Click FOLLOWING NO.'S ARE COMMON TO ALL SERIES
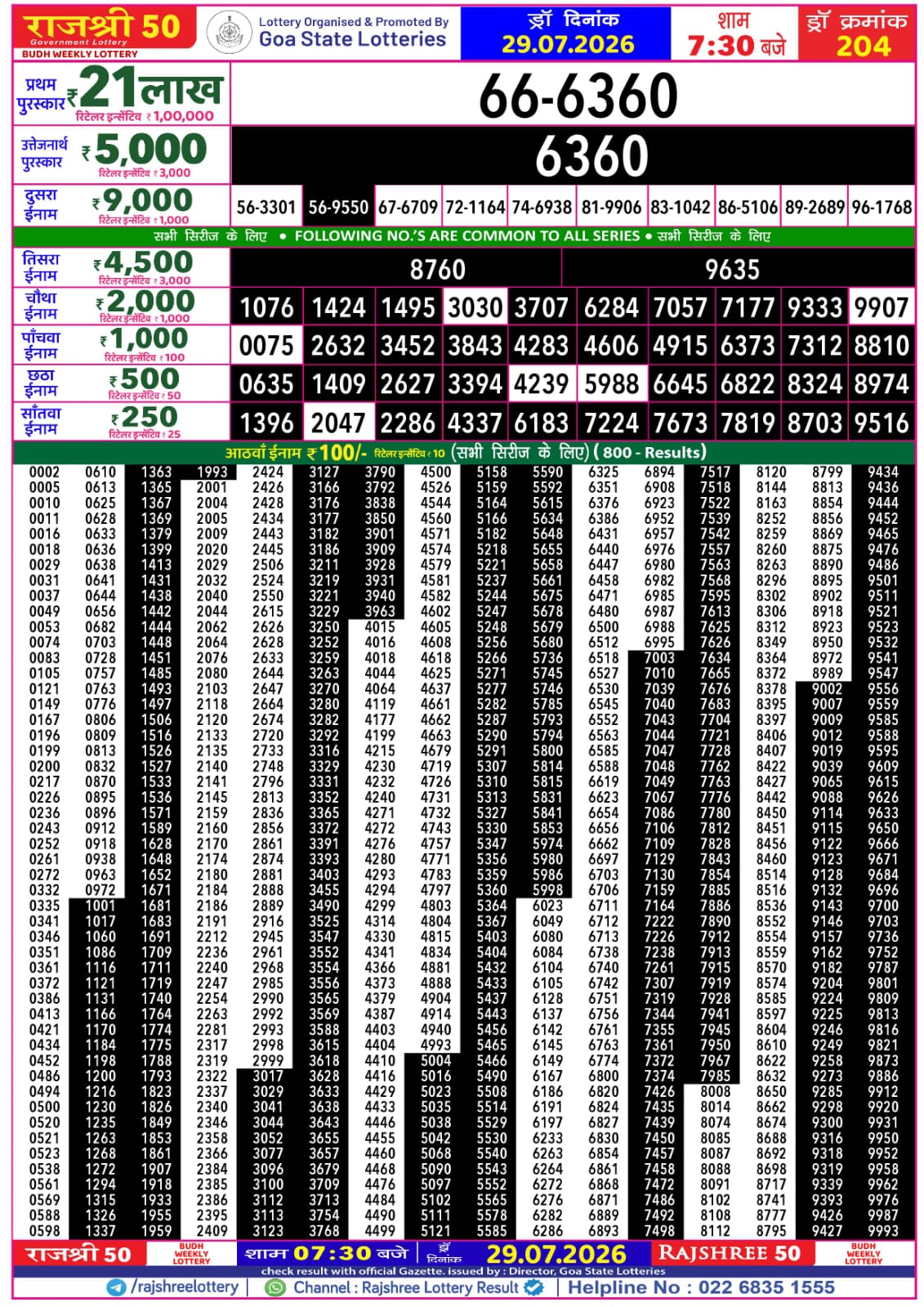The height and width of the screenshot is (1307, 924). tap(466, 236)
